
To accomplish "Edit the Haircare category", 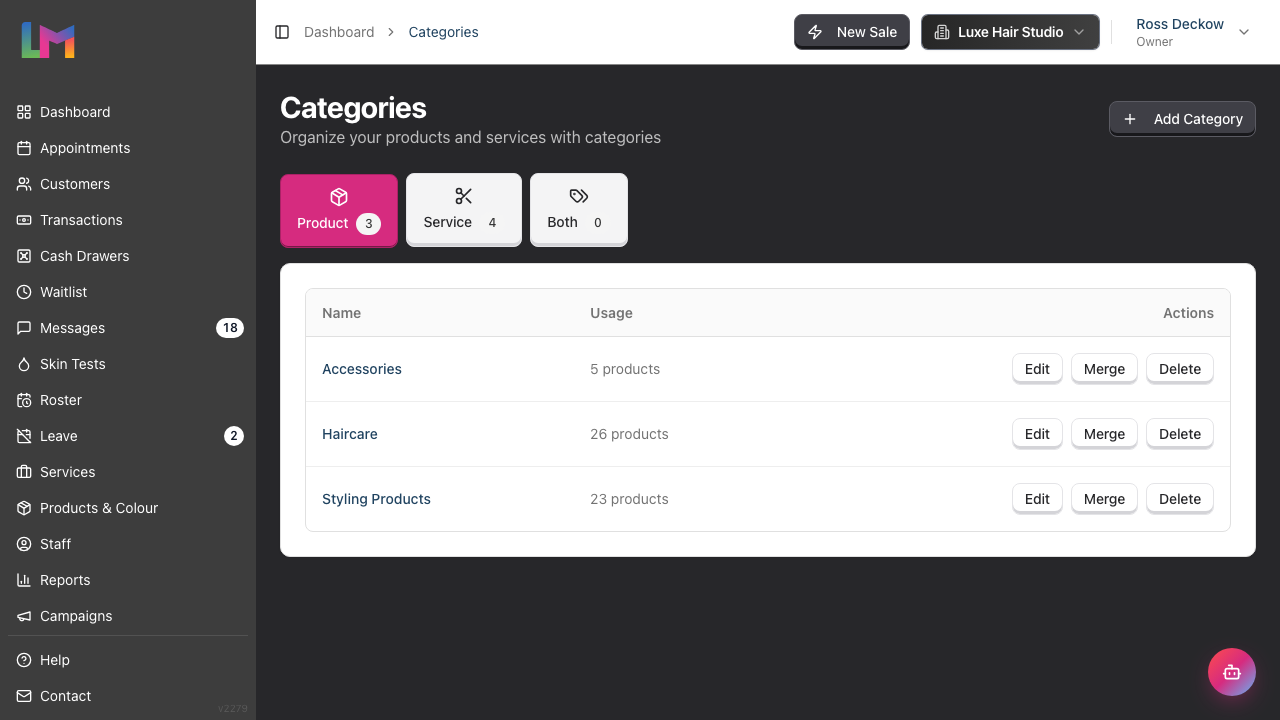I will (1037, 434).
